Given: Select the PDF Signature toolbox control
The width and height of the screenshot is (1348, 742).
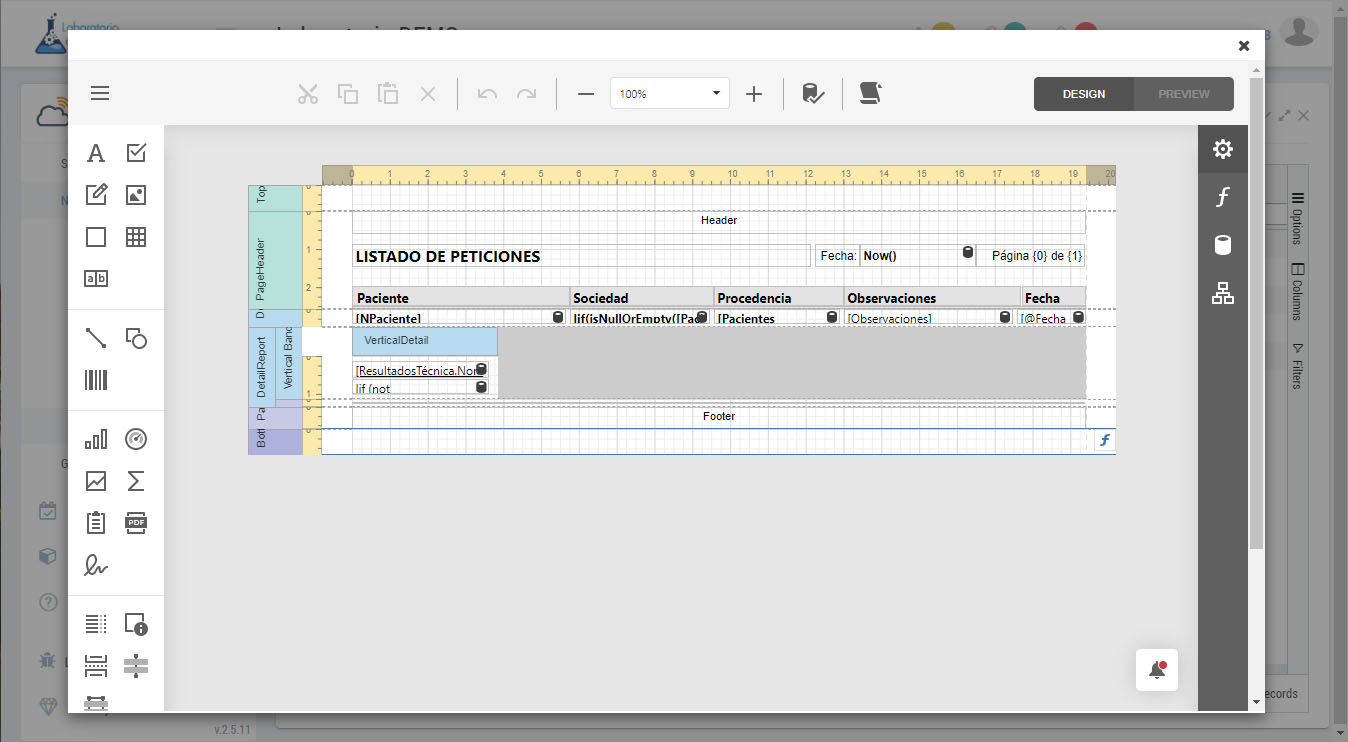Looking at the screenshot, I should 96,565.
